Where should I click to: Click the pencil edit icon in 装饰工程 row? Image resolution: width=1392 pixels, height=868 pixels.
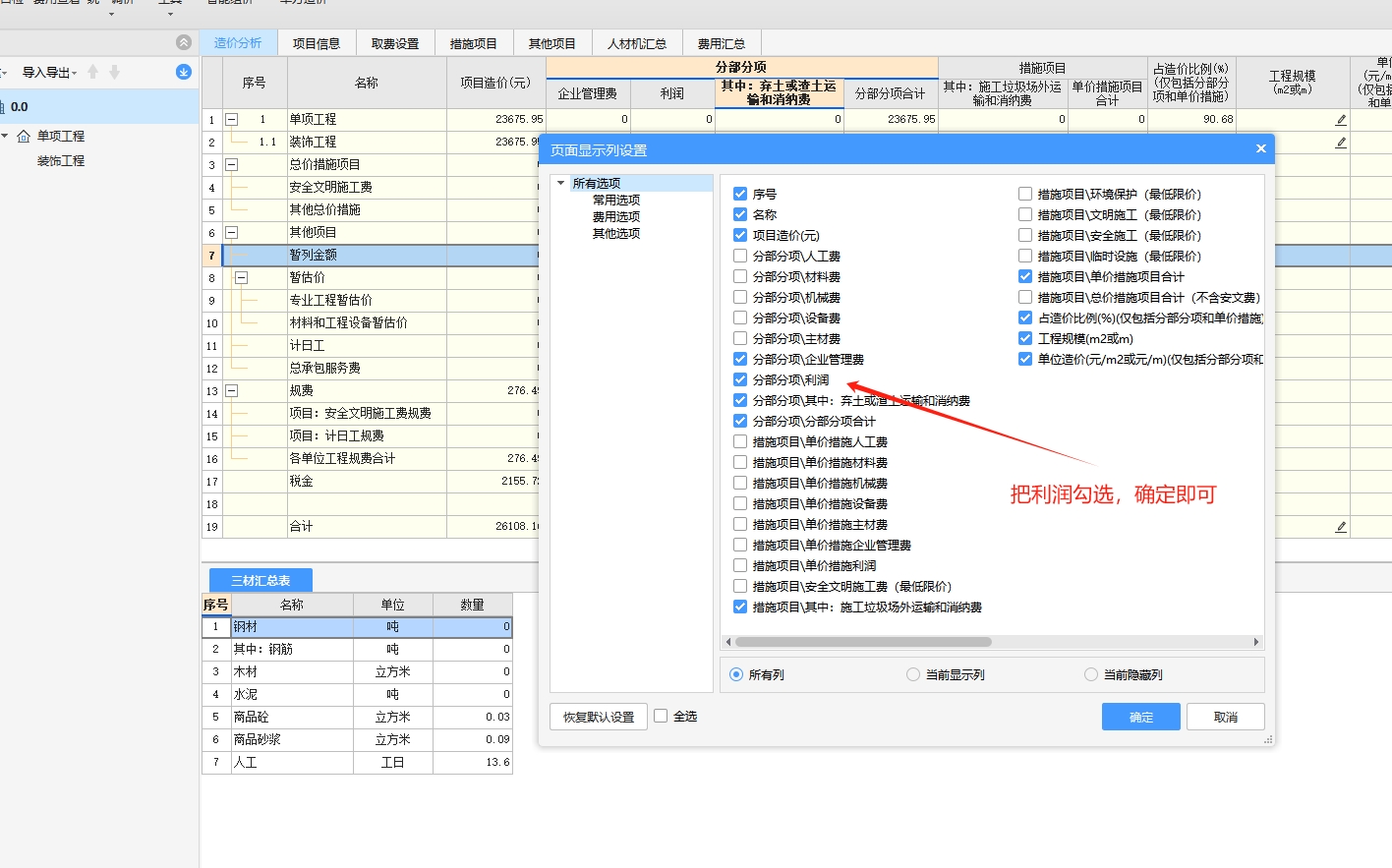click(x=1341, y=143)
